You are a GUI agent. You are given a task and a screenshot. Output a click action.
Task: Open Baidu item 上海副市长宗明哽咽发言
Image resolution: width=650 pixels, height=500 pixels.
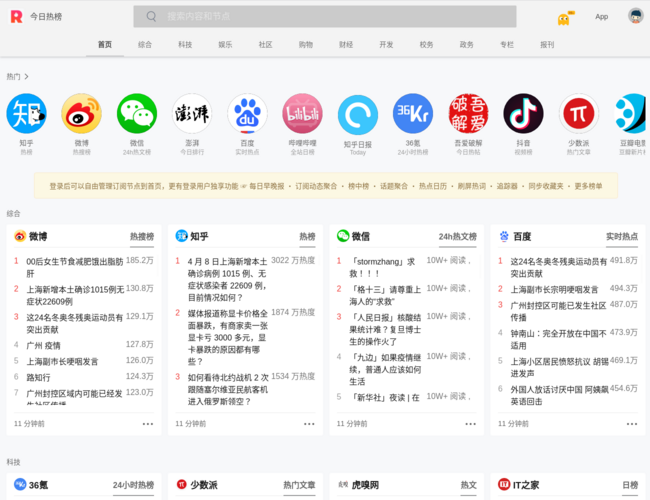[554, 289]
